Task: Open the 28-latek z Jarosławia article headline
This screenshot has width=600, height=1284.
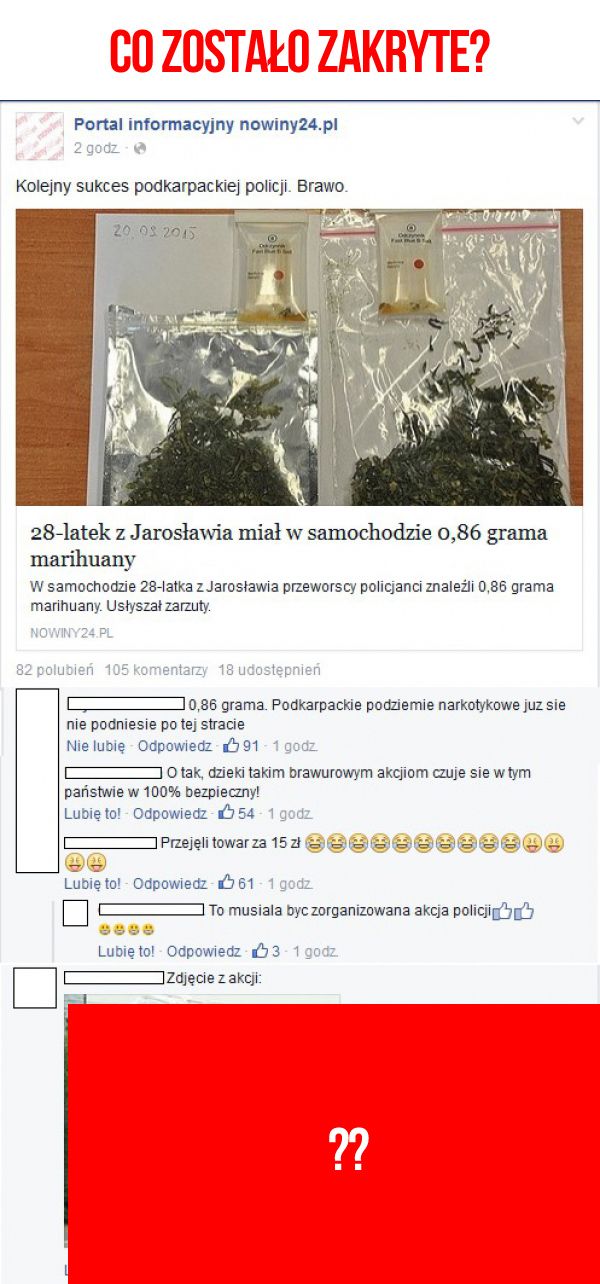Action: pos(289,545)
